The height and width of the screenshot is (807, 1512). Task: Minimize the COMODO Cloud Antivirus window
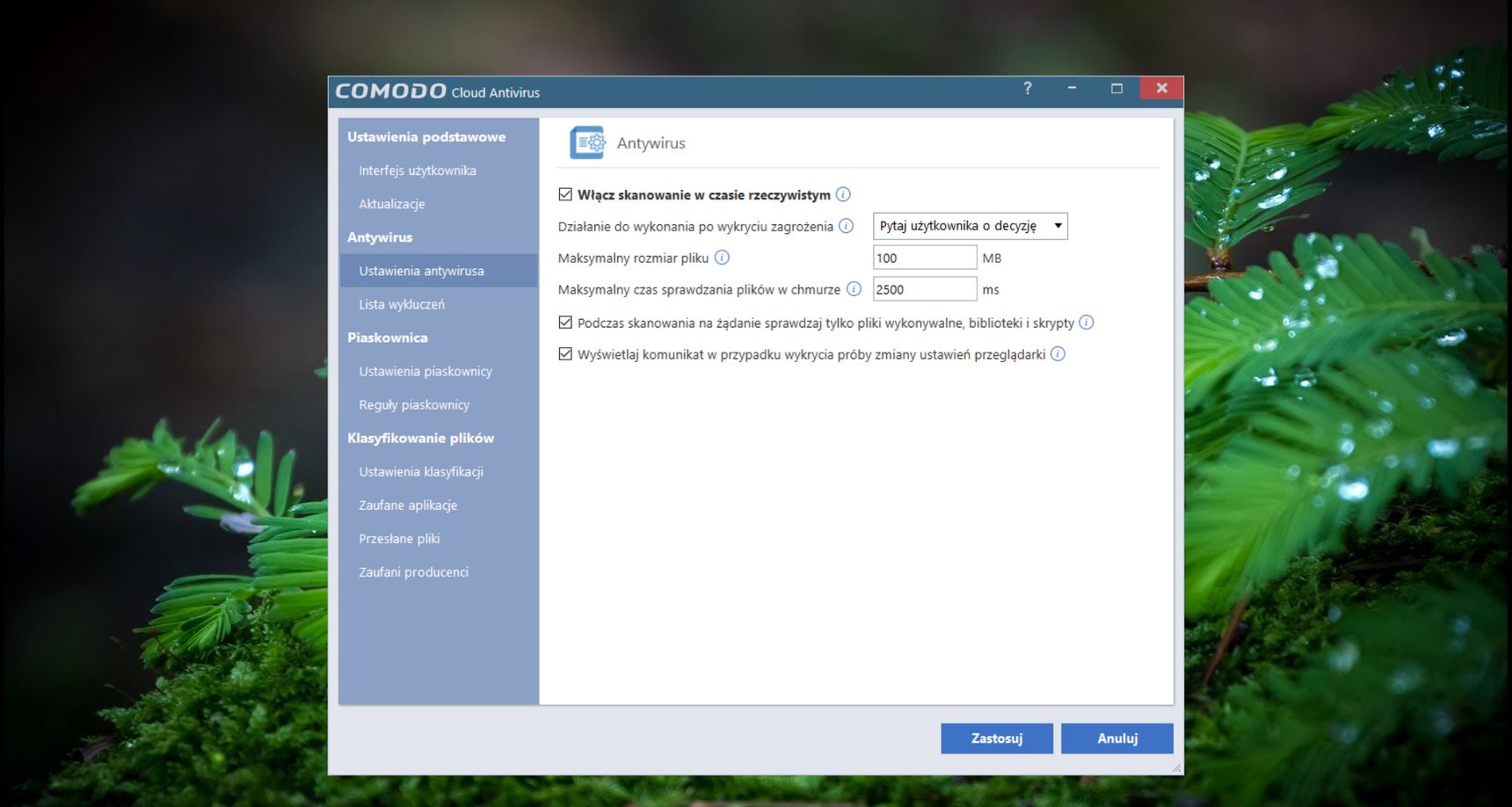1072,88
